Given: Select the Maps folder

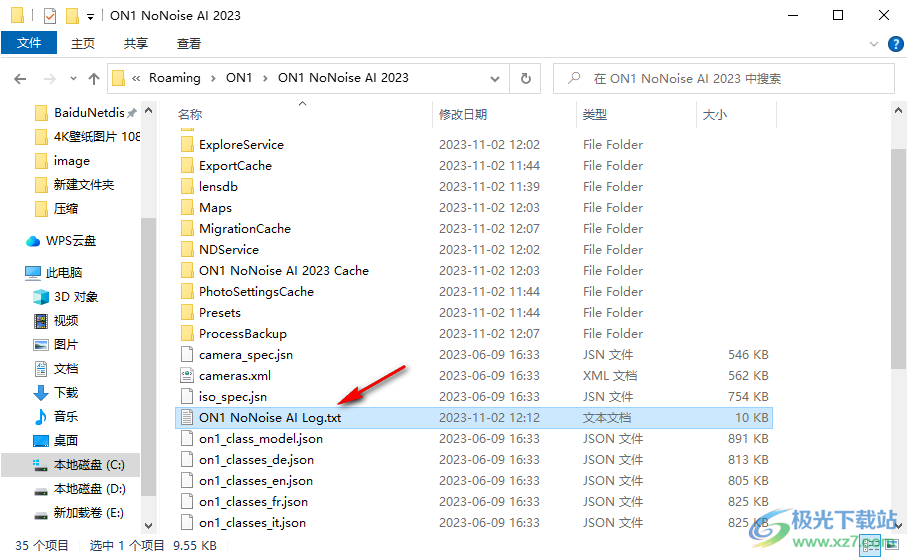Looking at the screenshot, I should click(215, 207).
